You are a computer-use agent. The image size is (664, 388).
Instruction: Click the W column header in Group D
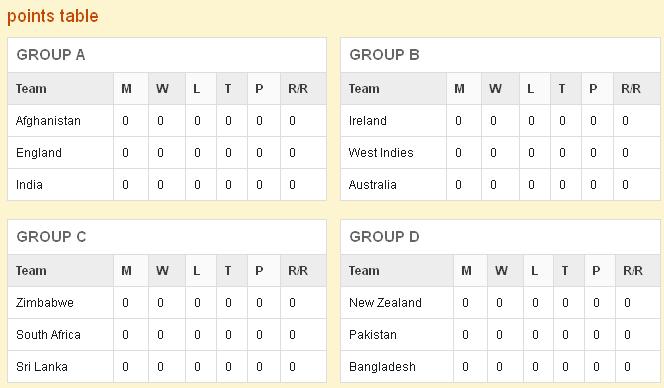501,271
